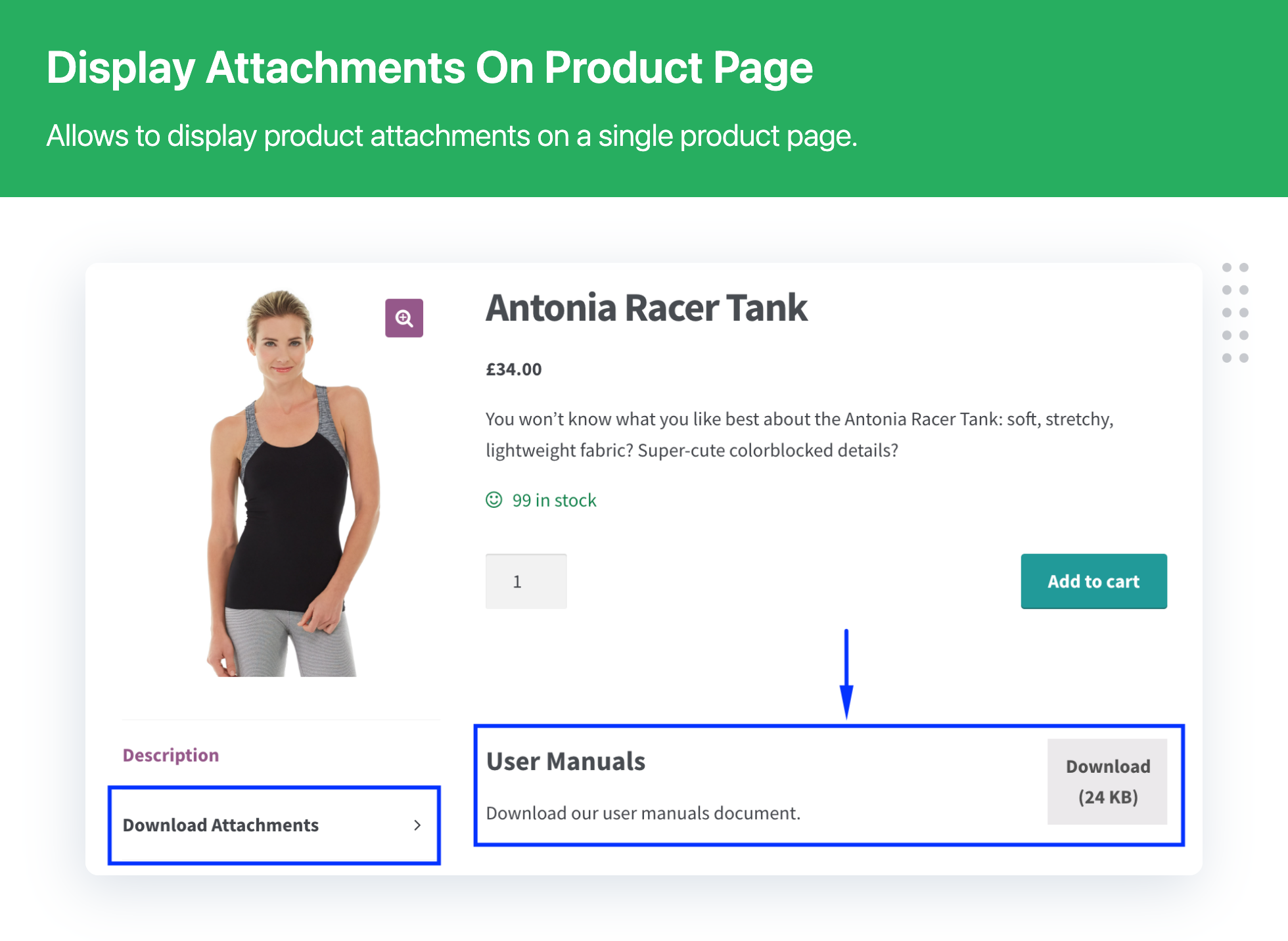Click the £34.00 price text
Viewport: 1288px width, 941px height.
[x=514, y=369]
